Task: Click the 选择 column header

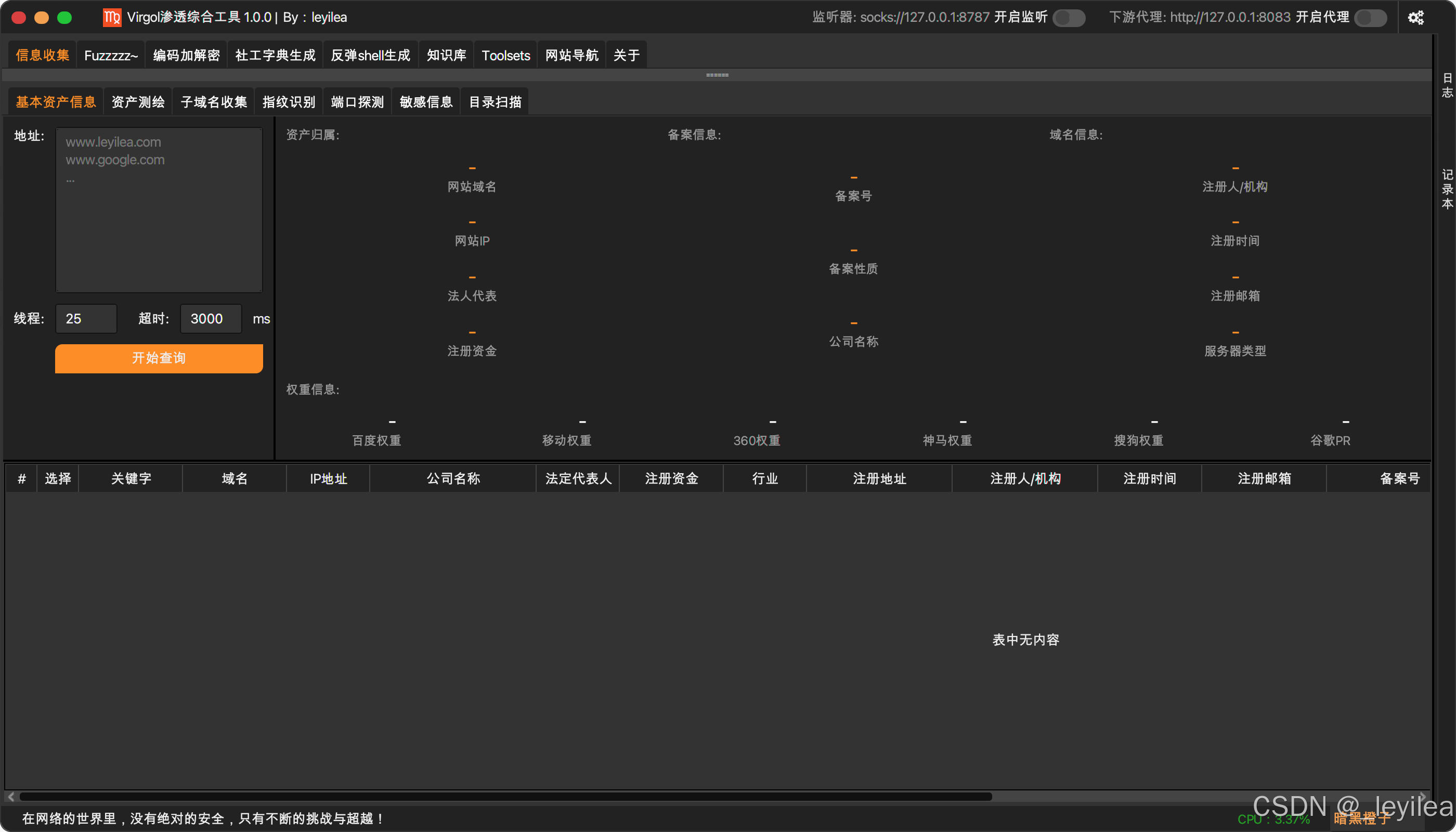Action: pos(58,478)
